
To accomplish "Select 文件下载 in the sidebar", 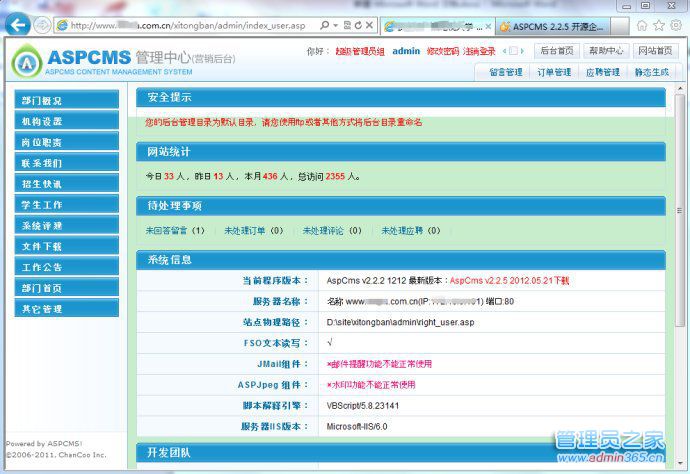I will (x=66, y=246).
